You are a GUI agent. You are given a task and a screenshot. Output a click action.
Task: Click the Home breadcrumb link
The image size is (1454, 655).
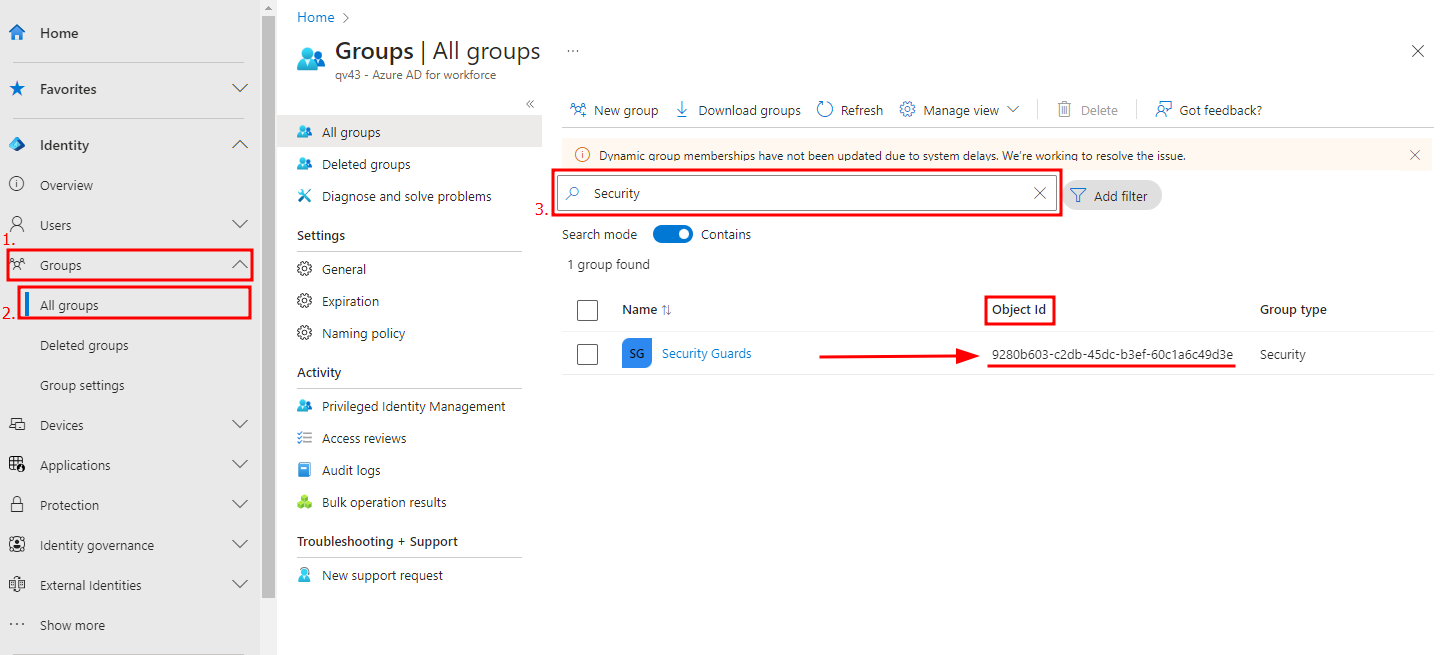pos(316,17)
